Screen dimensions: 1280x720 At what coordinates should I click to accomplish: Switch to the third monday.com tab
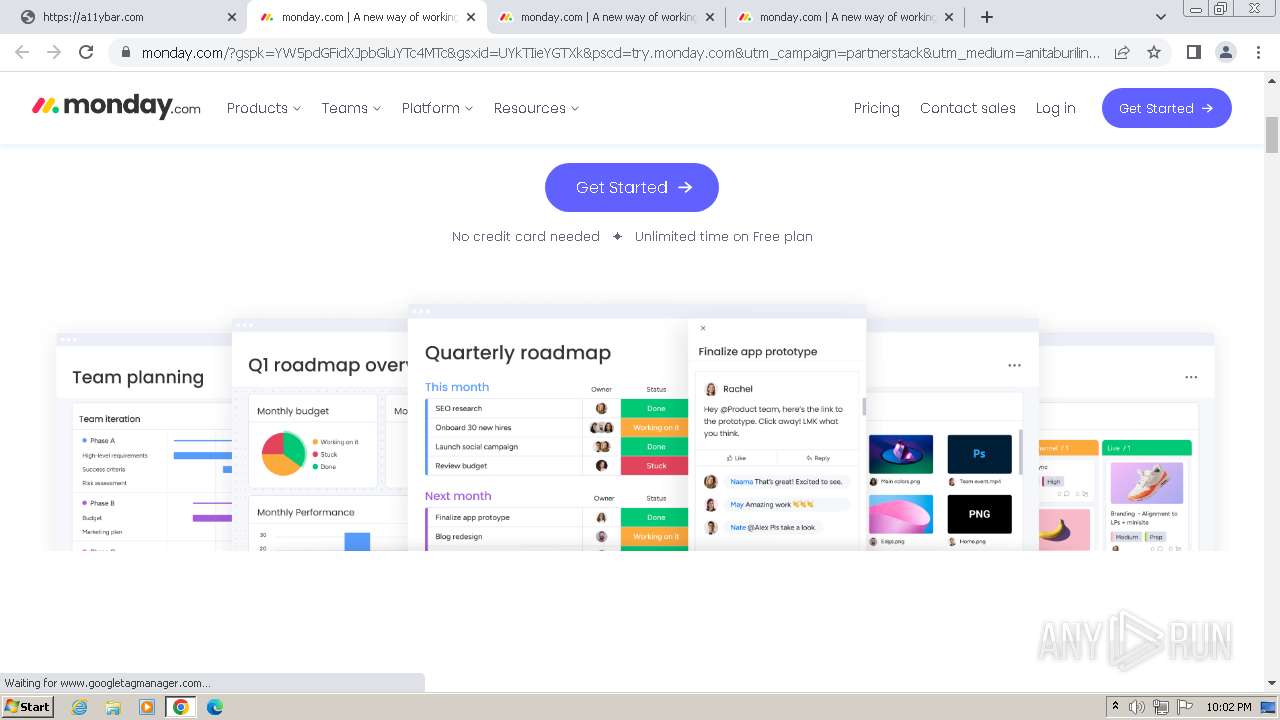pos(605,17)
